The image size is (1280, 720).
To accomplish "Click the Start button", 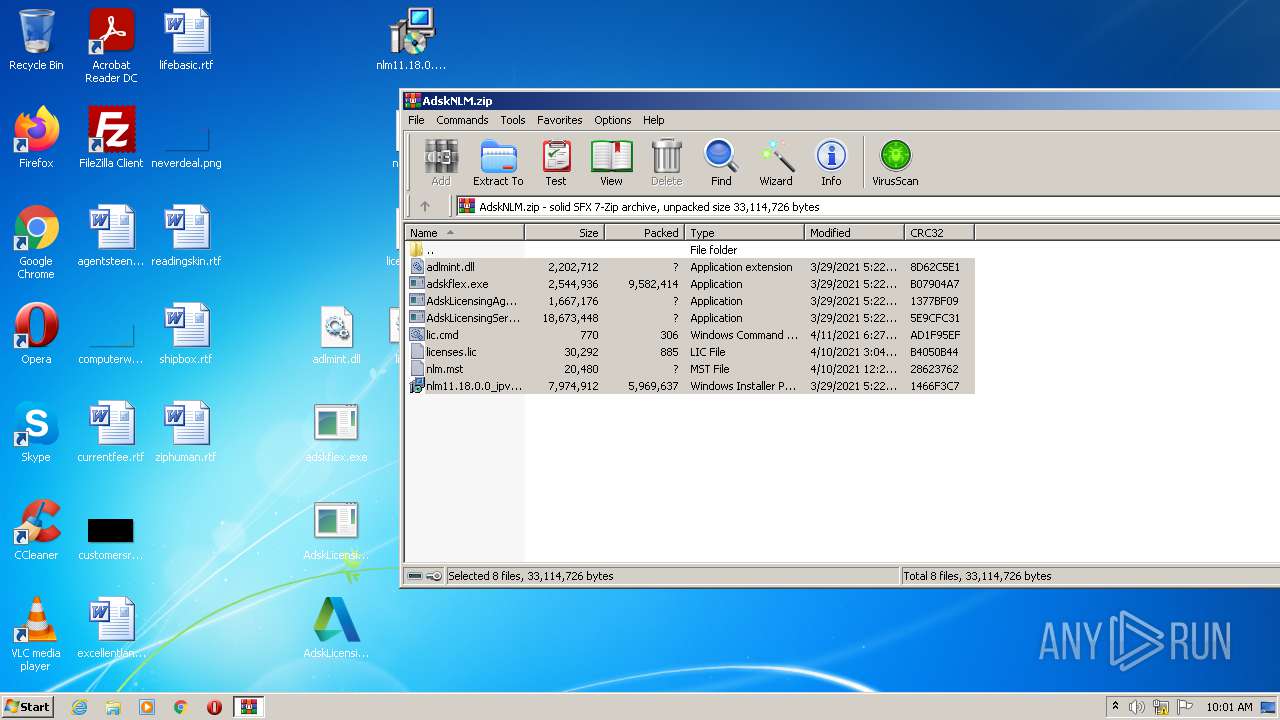I will (x=28, y=707).
